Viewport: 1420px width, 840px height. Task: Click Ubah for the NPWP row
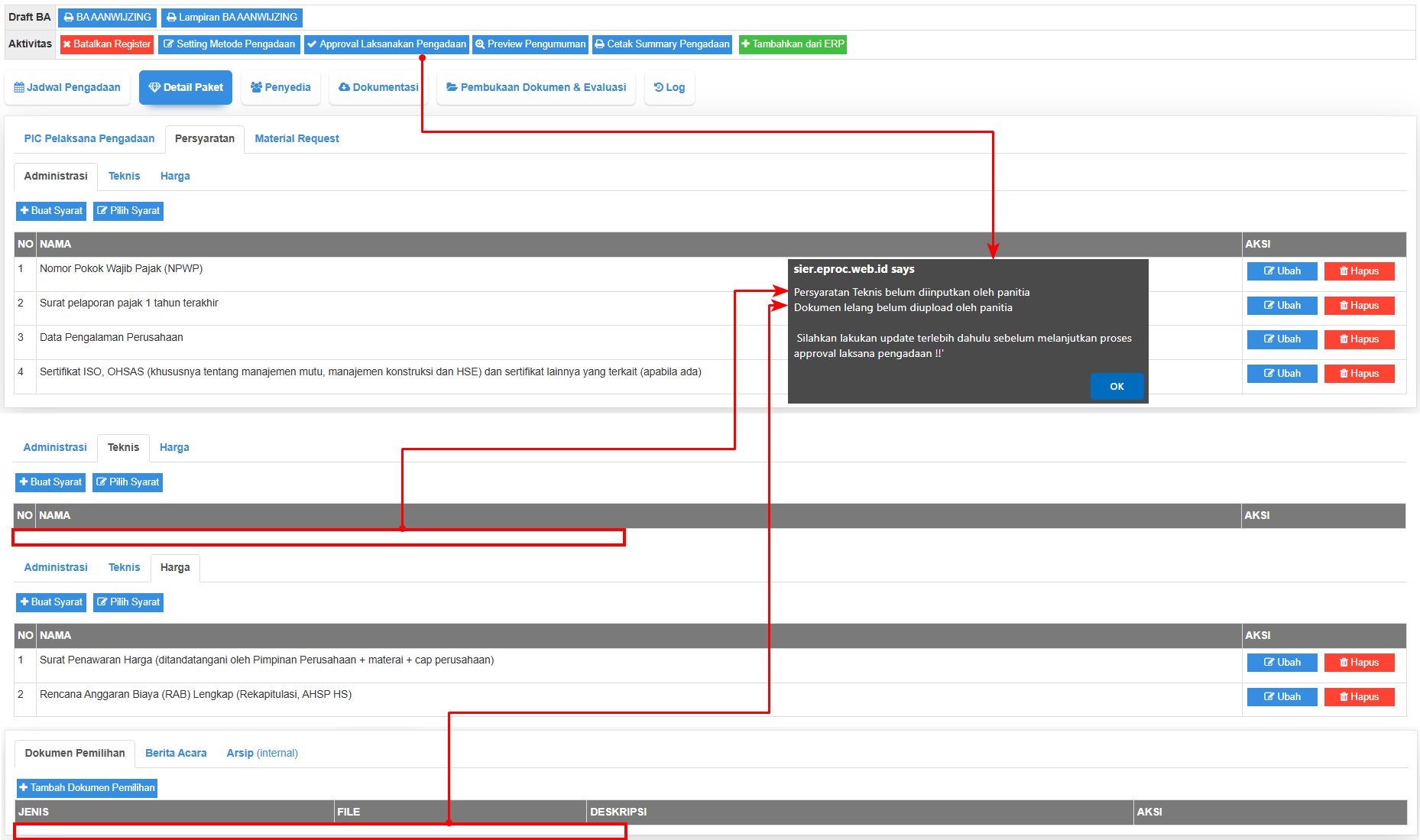[1282, 271]
